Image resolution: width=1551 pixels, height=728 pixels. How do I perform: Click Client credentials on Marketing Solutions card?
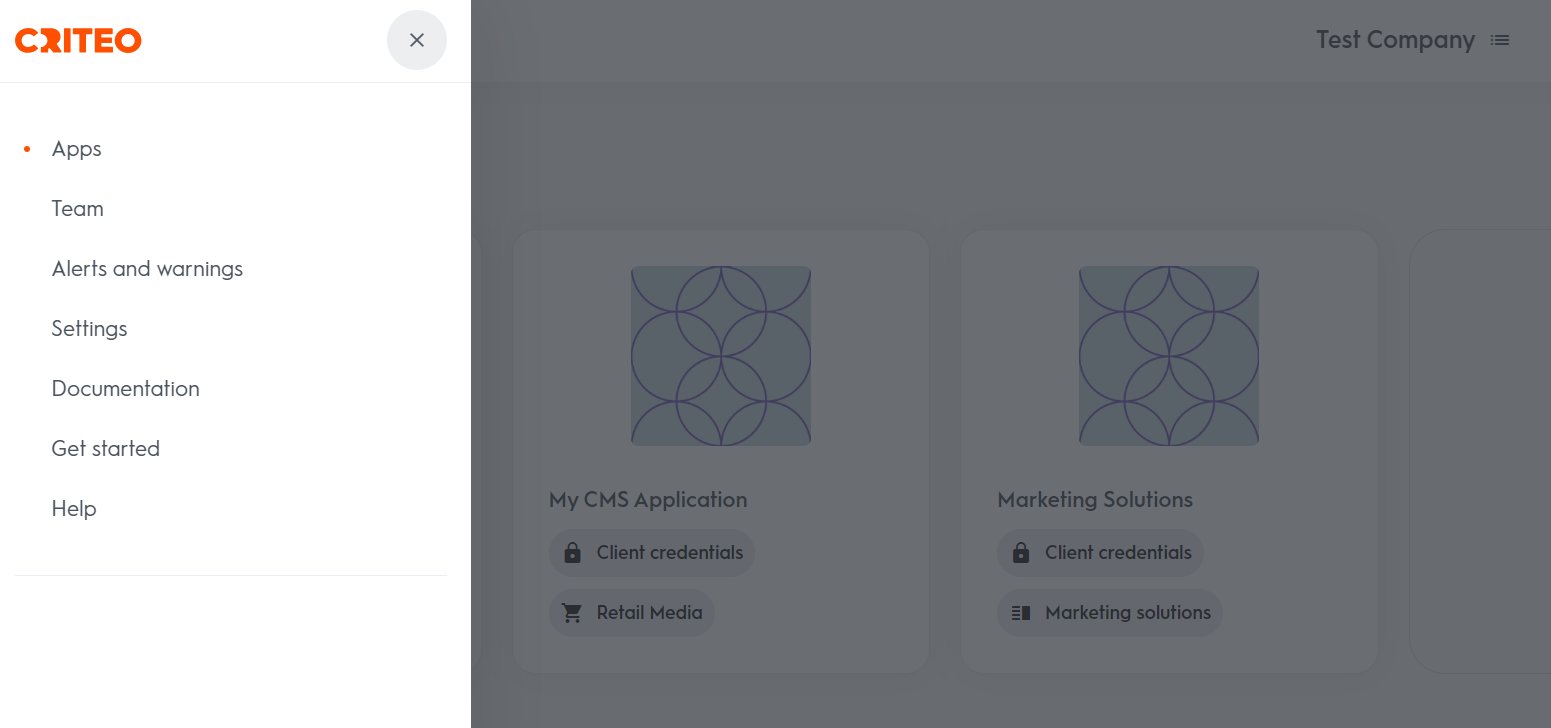pos(1100,553)
